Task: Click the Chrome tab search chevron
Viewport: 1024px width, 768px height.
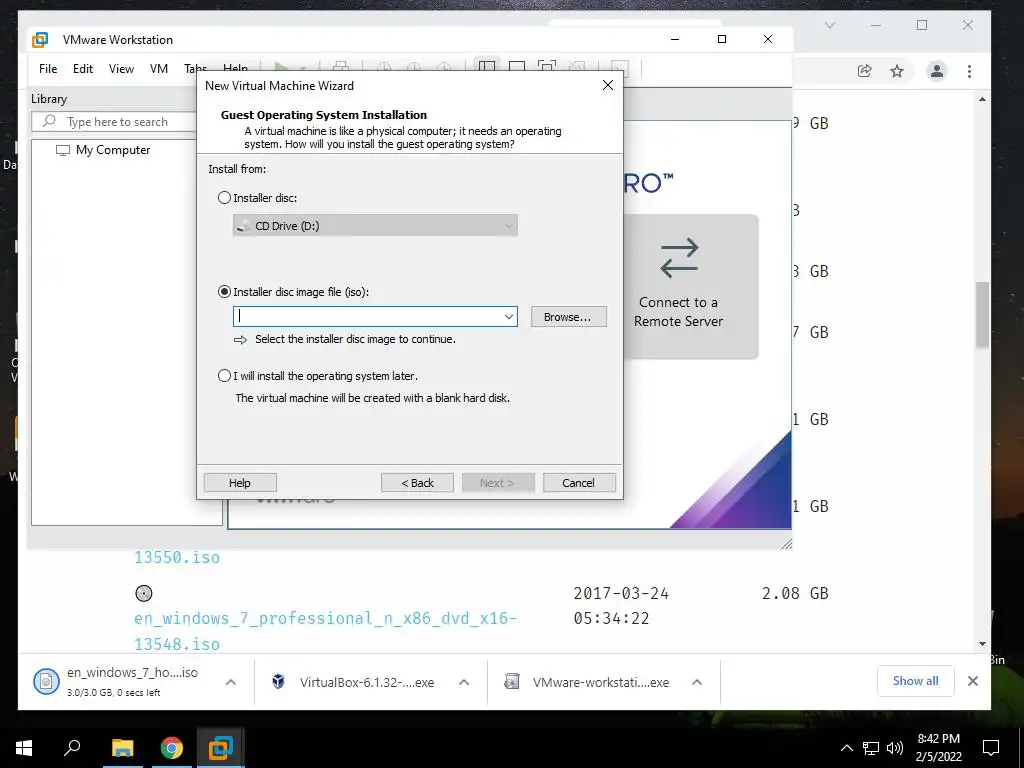Action: tap(829, 25)
